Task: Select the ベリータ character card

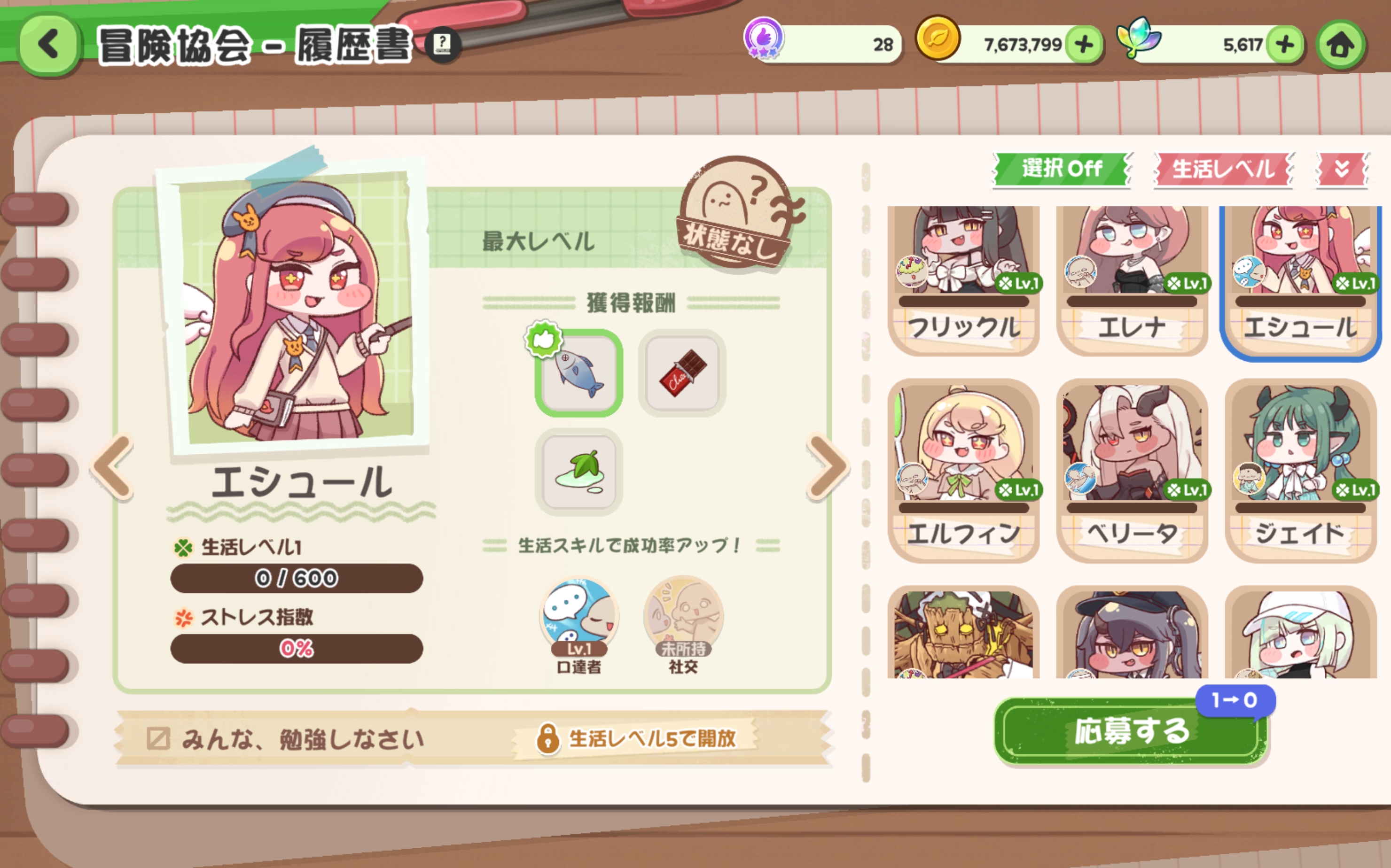Action: pos(1132,471)
